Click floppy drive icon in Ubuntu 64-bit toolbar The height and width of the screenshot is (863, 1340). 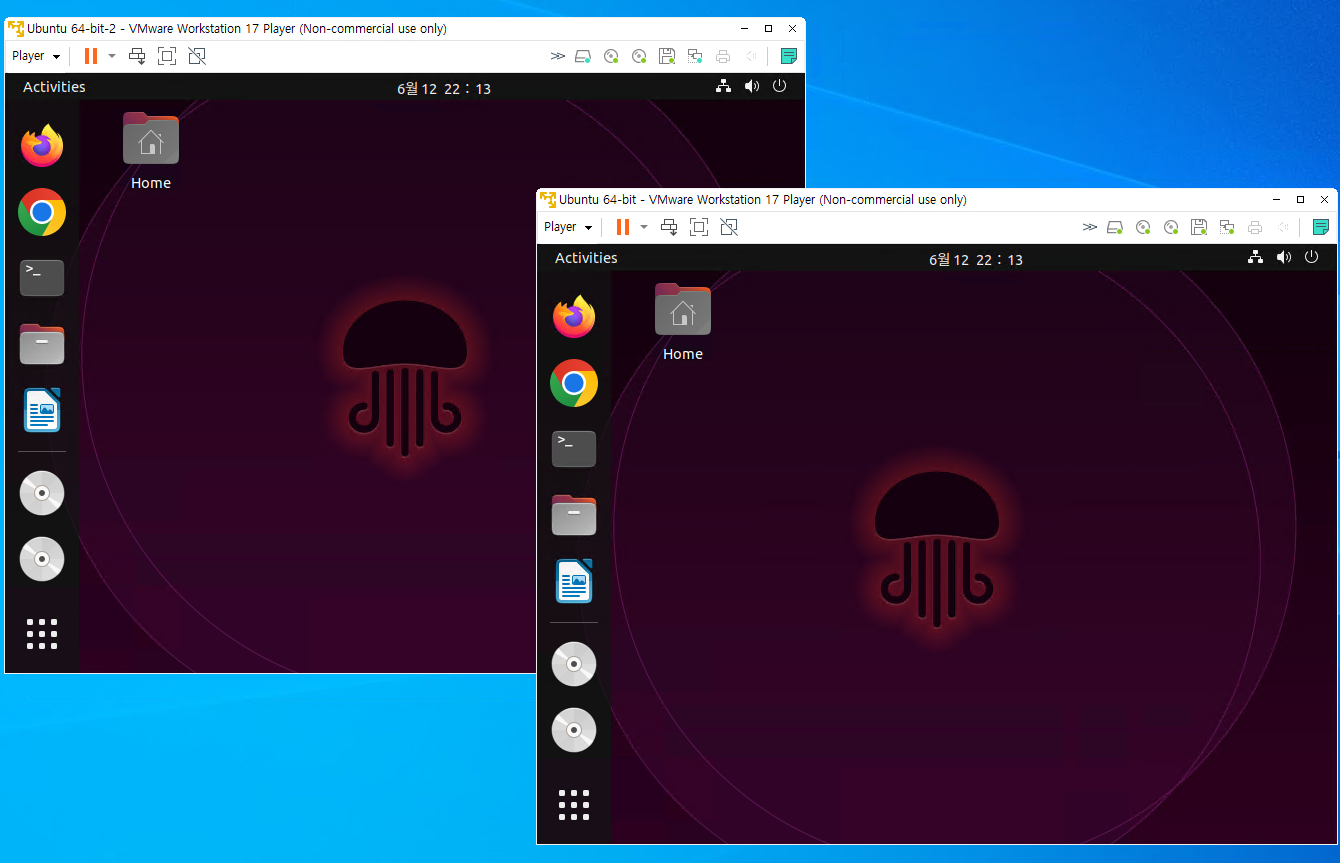pyautogui.click(x=1199, y=227)
